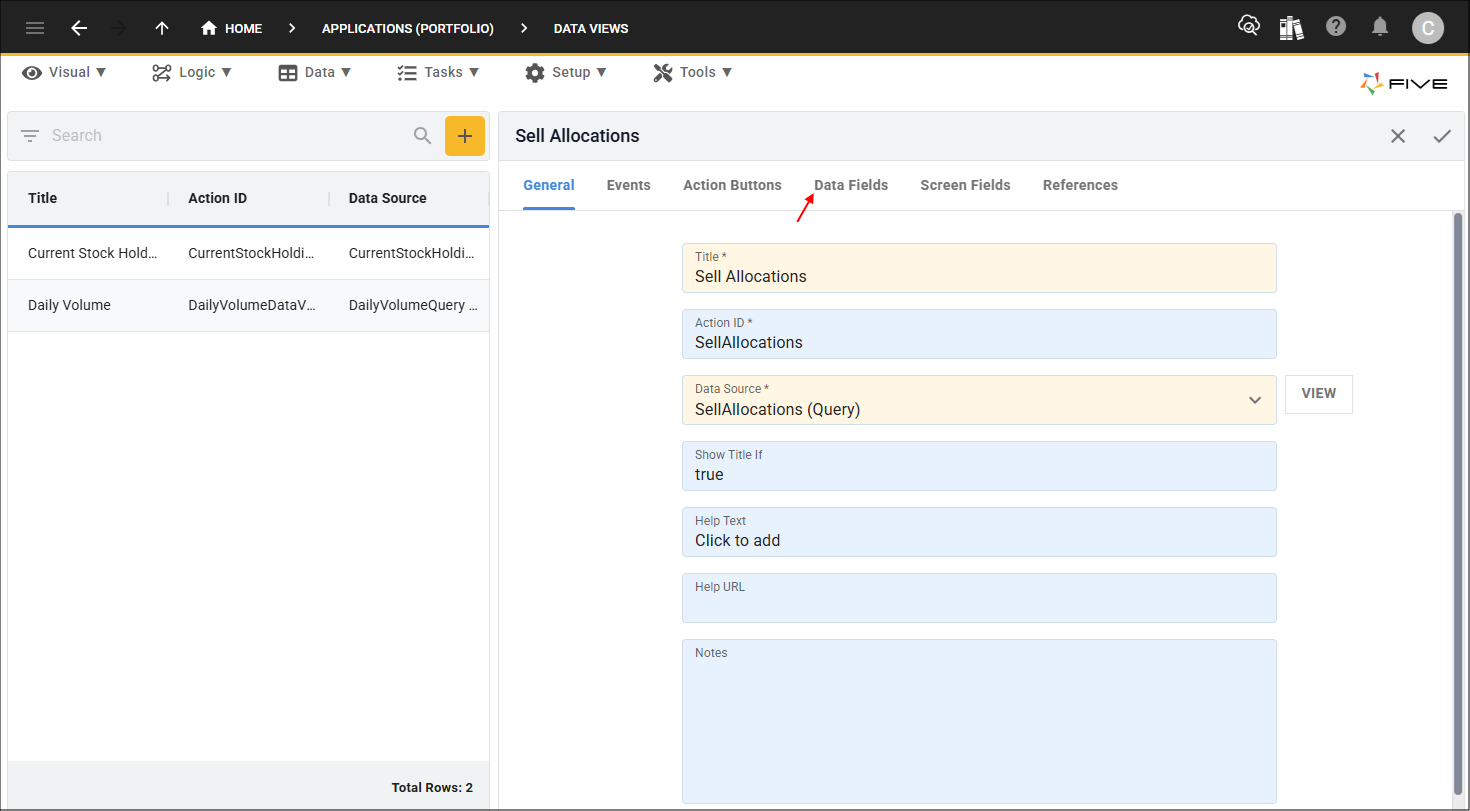This screenshot has height=811, width=1470.
Task: Select the Current Stock Holdings row
Action: pos(248,253)
